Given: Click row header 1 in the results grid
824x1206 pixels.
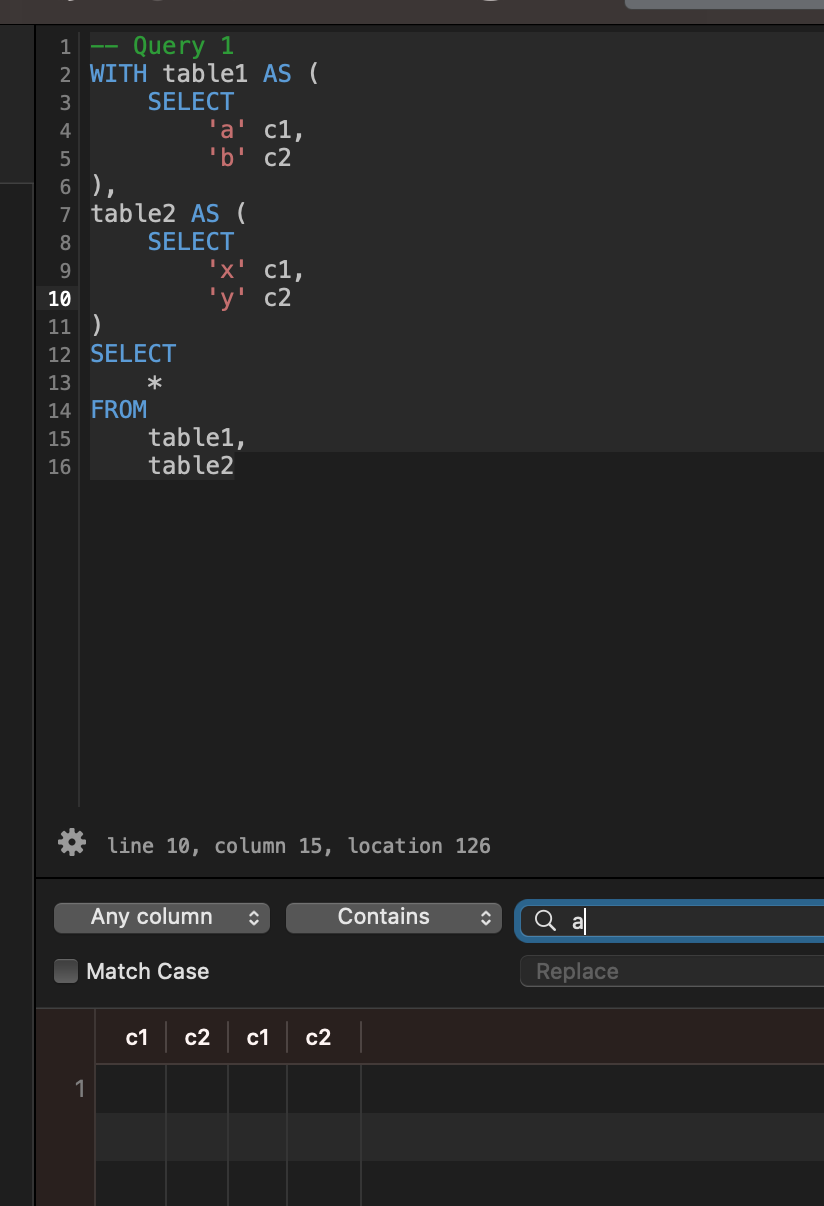Looking at the screenshot, I should point(80,1089).
